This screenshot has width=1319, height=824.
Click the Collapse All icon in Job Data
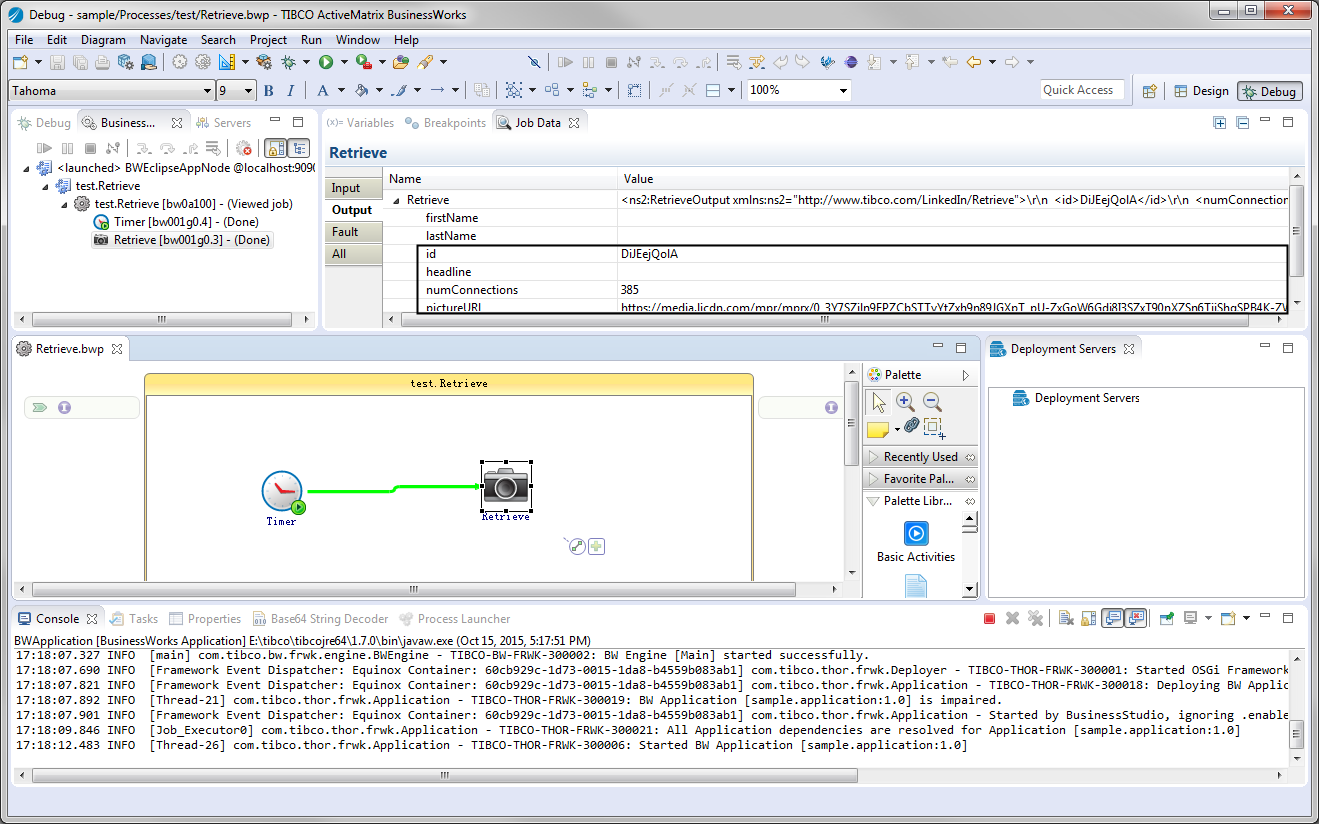pos(1243,123)
